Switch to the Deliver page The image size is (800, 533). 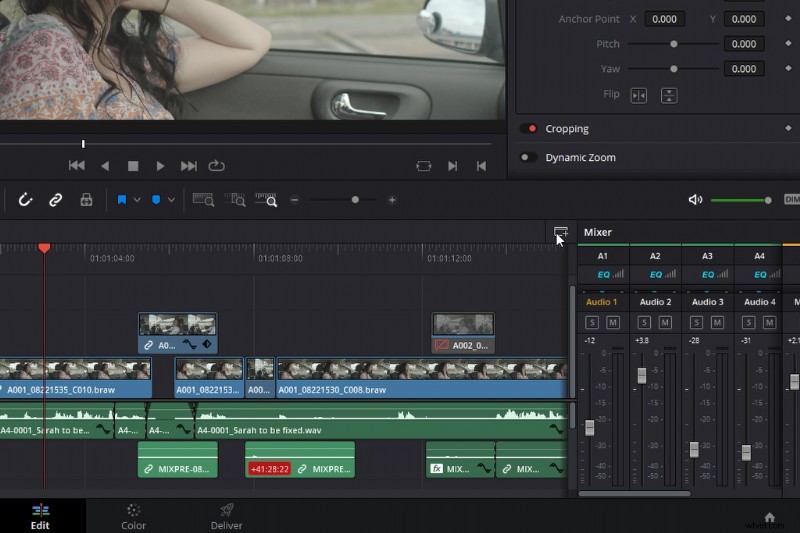point(227,517)
